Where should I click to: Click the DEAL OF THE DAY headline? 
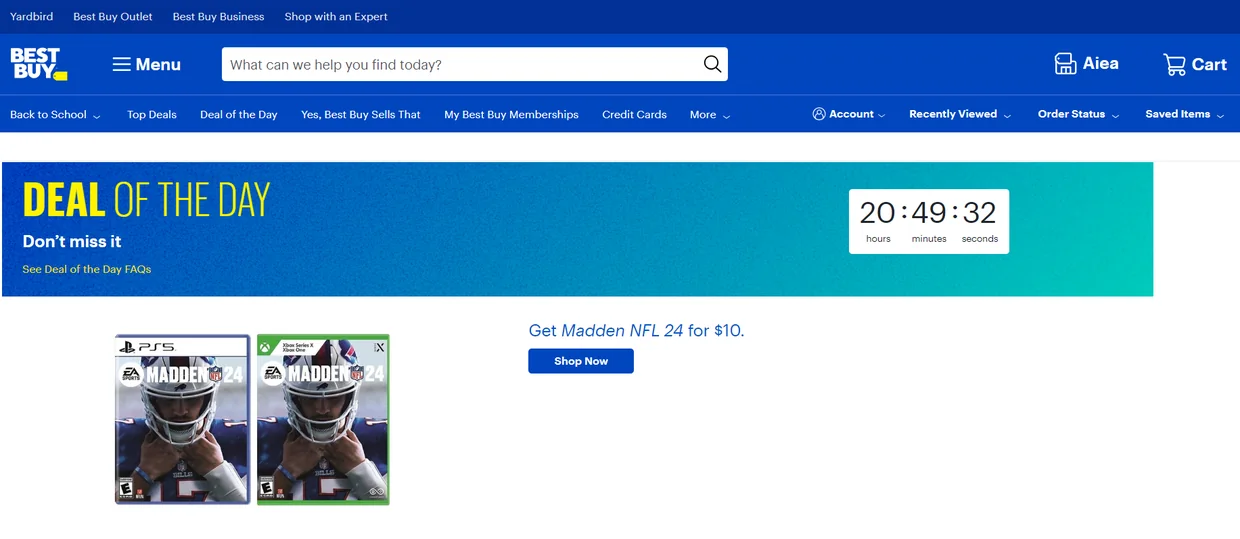[146, 200]
